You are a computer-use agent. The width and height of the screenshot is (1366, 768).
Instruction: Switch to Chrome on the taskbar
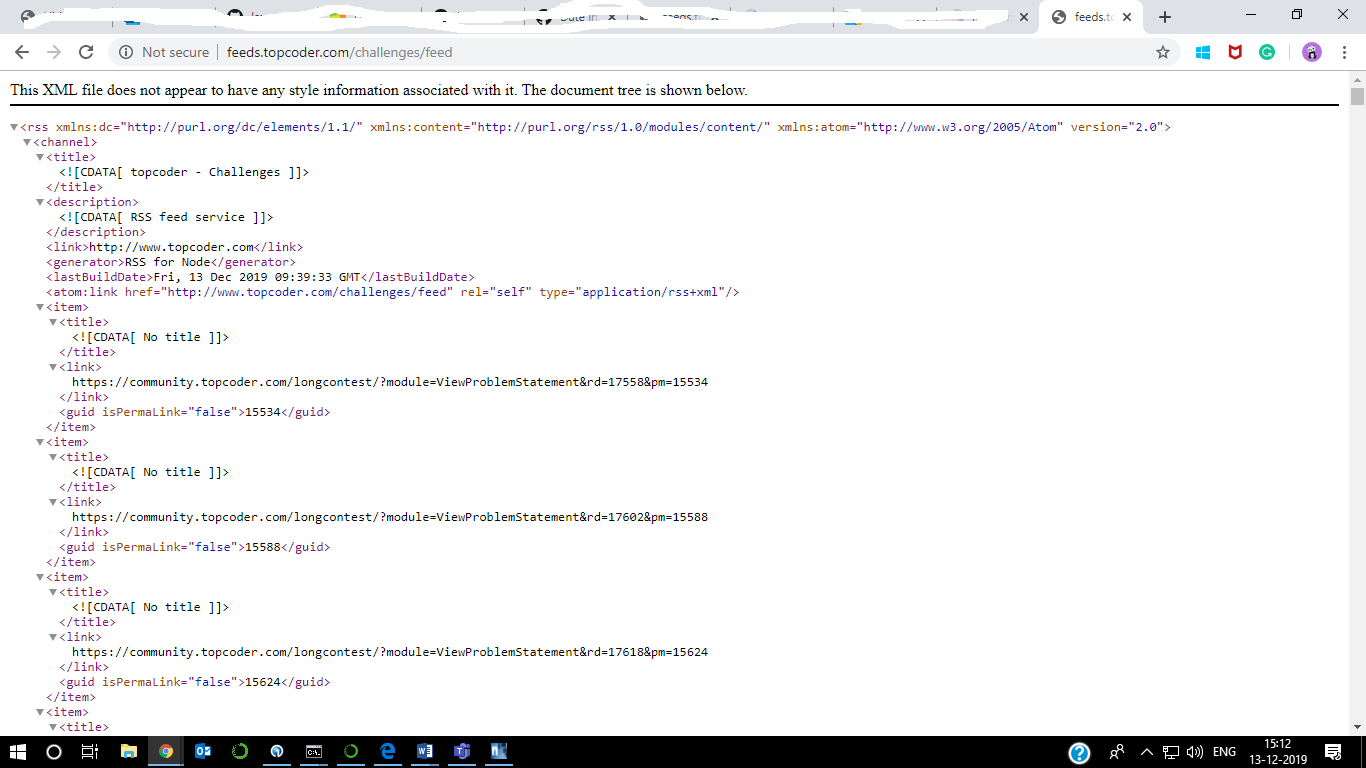pyautogui.click(x=165, y=751)
